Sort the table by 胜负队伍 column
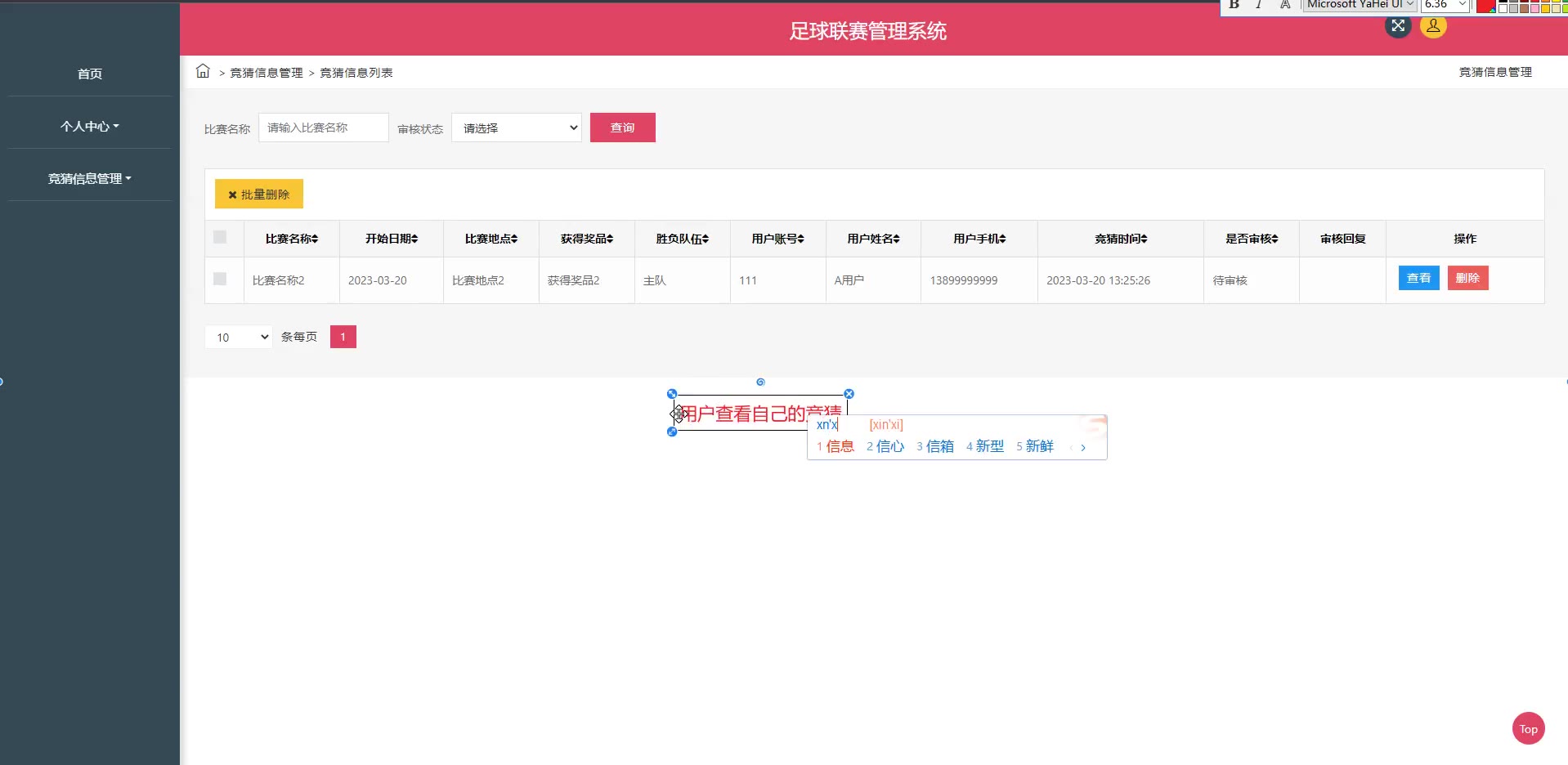This screenshot has height=765, width=1568. (x=683, y=239)
